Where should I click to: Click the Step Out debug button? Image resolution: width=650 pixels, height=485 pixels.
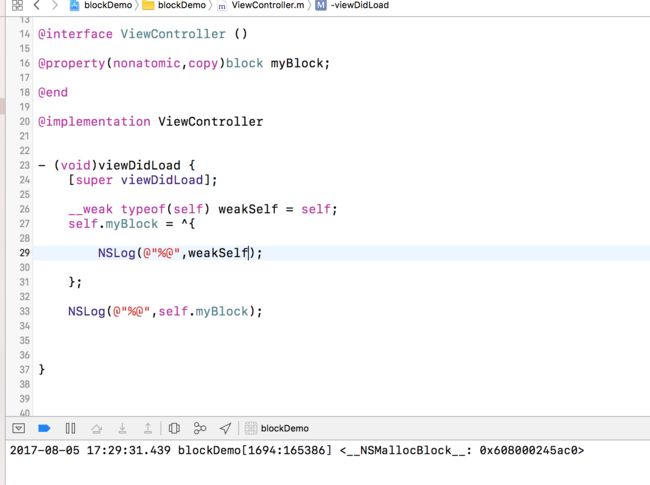(148, 428)
